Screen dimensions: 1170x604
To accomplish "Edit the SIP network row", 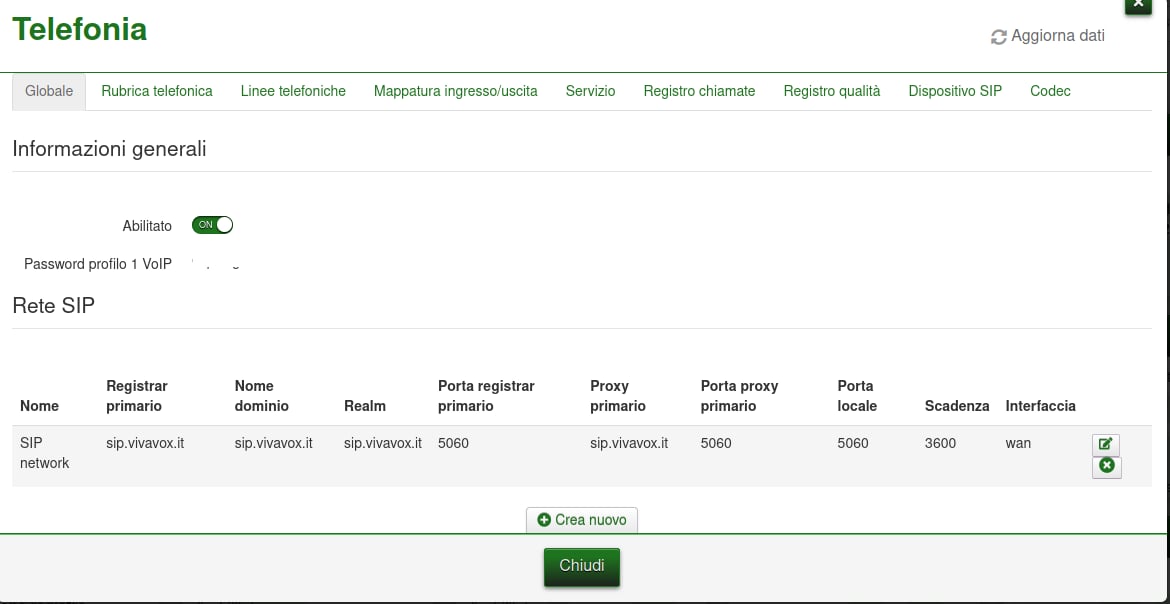I will pos(1106,444).
